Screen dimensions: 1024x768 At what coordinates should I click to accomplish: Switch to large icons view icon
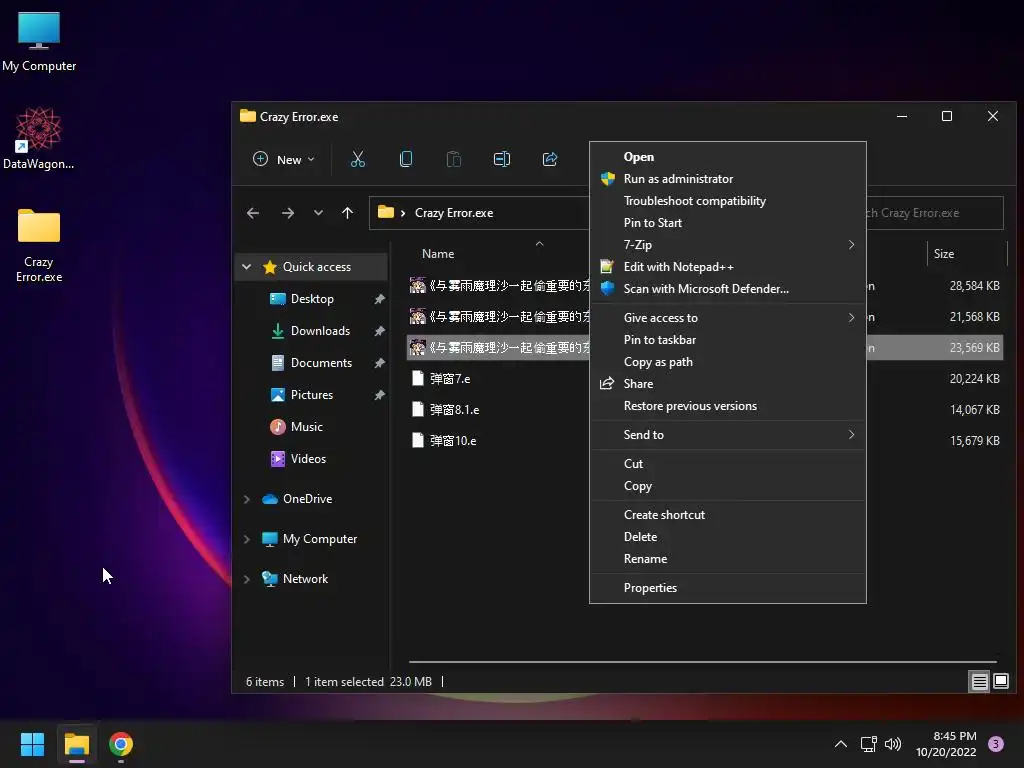pyautogui.click(x=1000, y=682)
